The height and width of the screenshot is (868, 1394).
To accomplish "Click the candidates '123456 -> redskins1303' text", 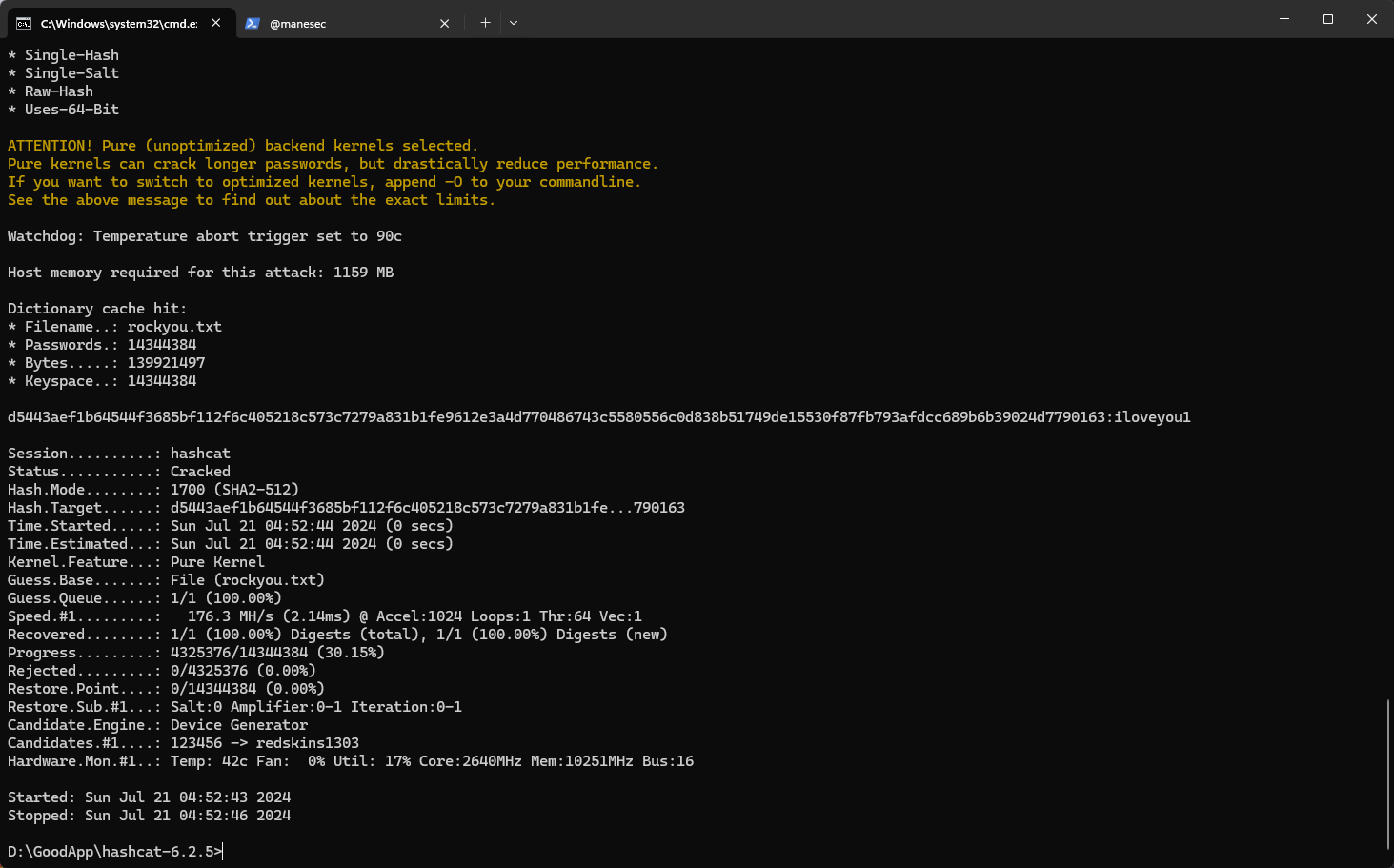I will [x=265, y=743].
